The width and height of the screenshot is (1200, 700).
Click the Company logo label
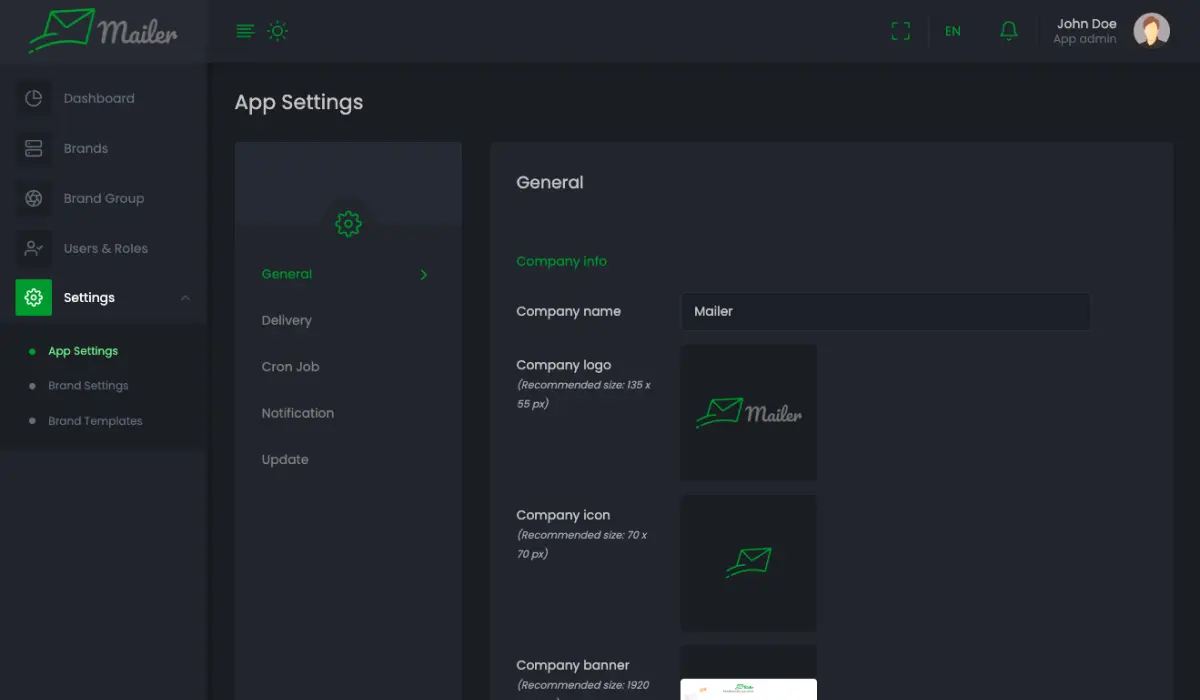[x=564, y=365]
